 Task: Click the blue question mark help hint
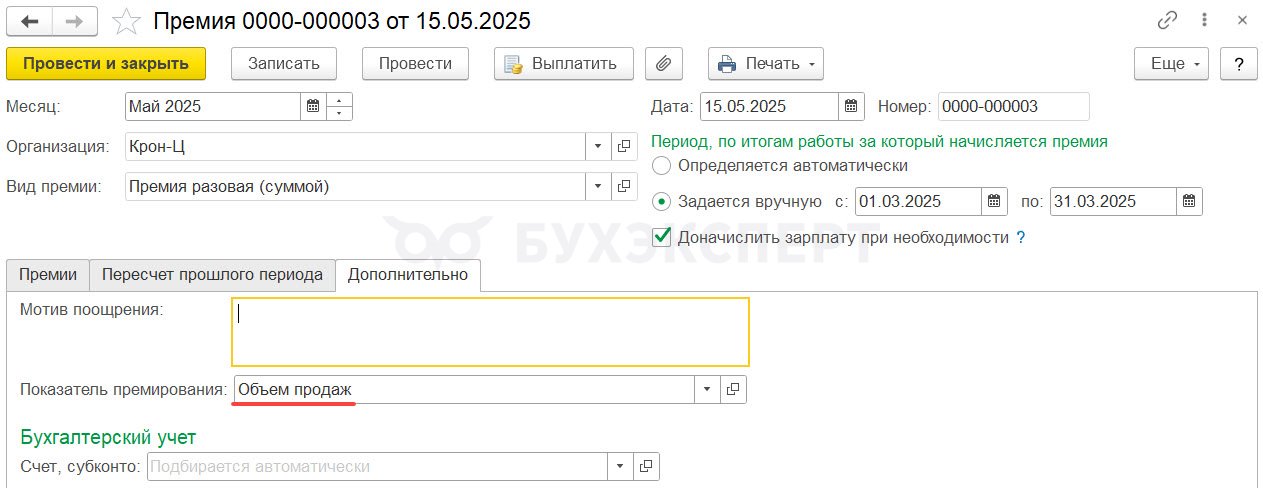1021,238
